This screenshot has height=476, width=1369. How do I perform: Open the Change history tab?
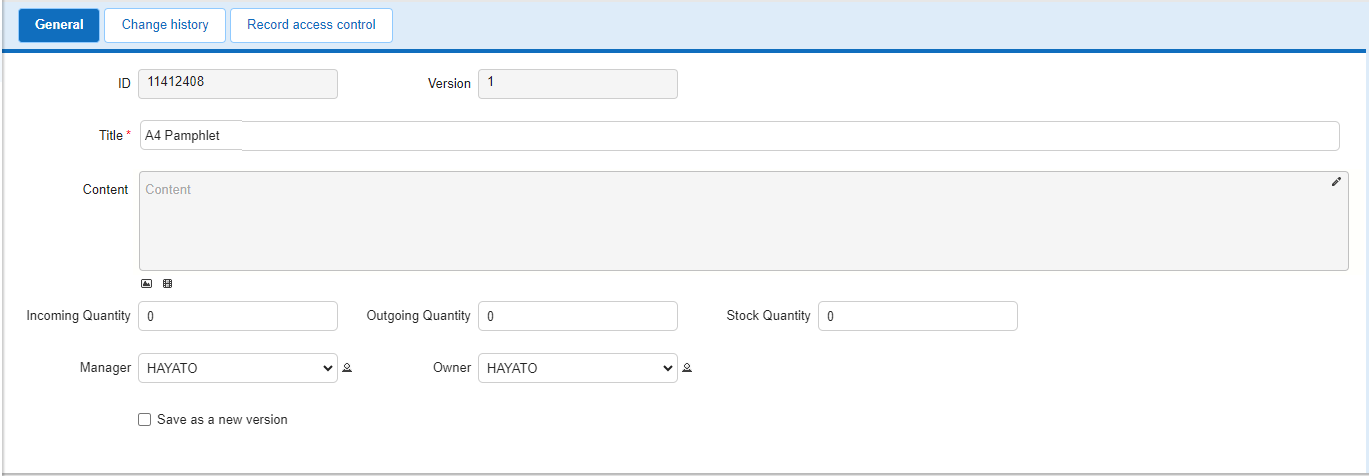(165, 25)
